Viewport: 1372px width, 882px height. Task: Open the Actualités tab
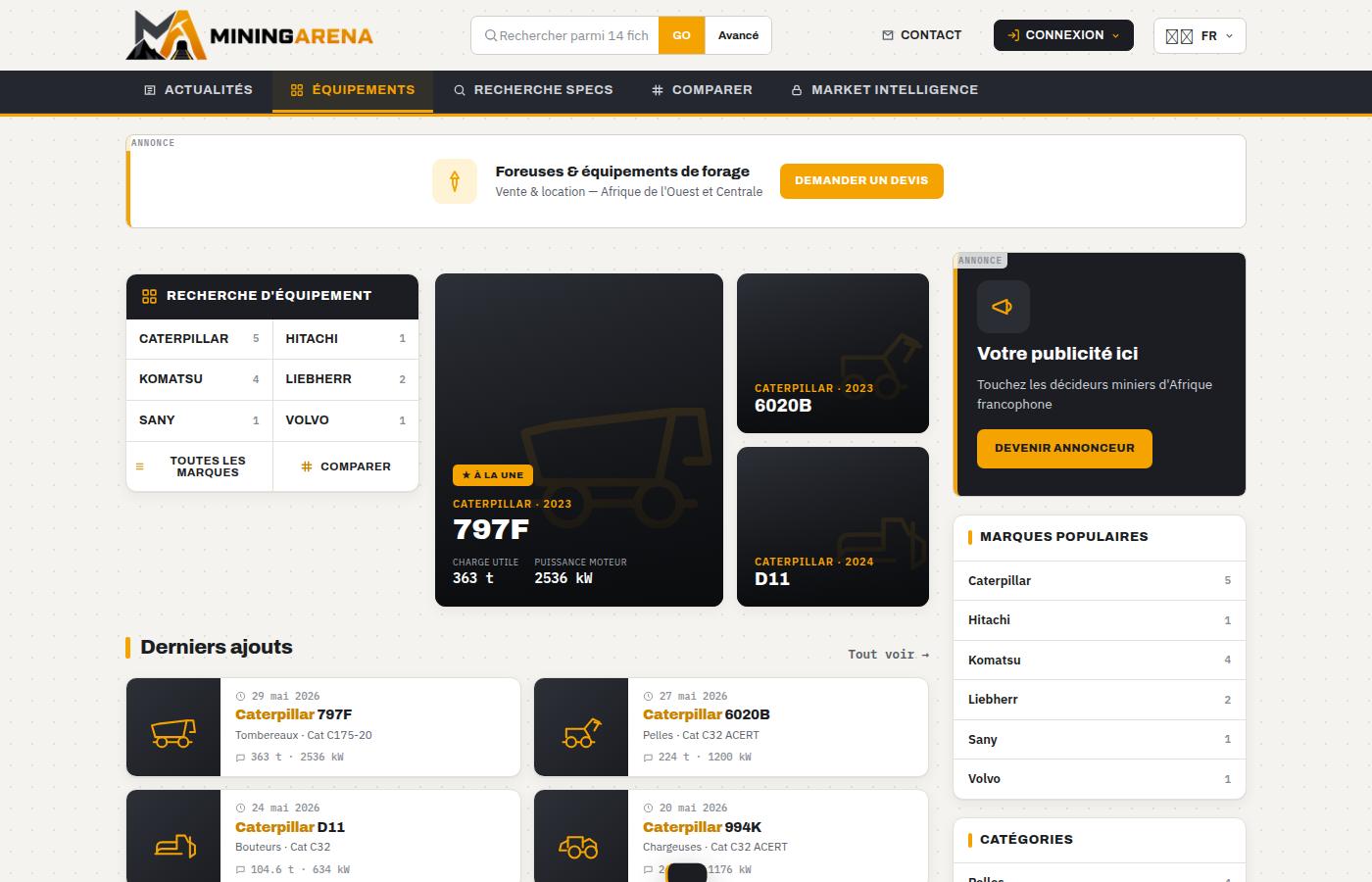[x=199, y=90]
